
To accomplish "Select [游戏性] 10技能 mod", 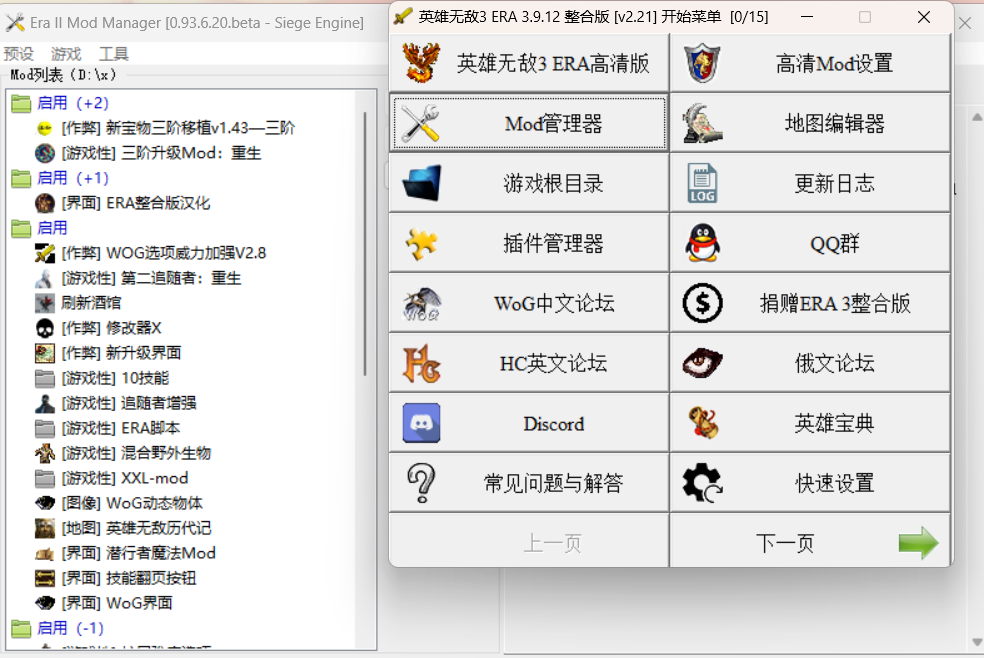I will pyautogui.click(x=115, y=378).
